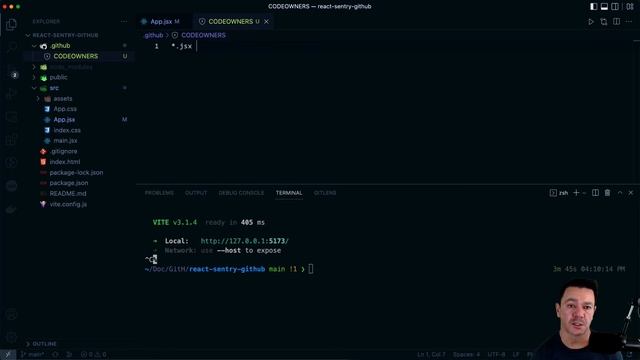Screen dimensions: 640x360
Task: Toggle the secondary sidebar layout icon
Action: pyautogui.click(x=615, y=7)
